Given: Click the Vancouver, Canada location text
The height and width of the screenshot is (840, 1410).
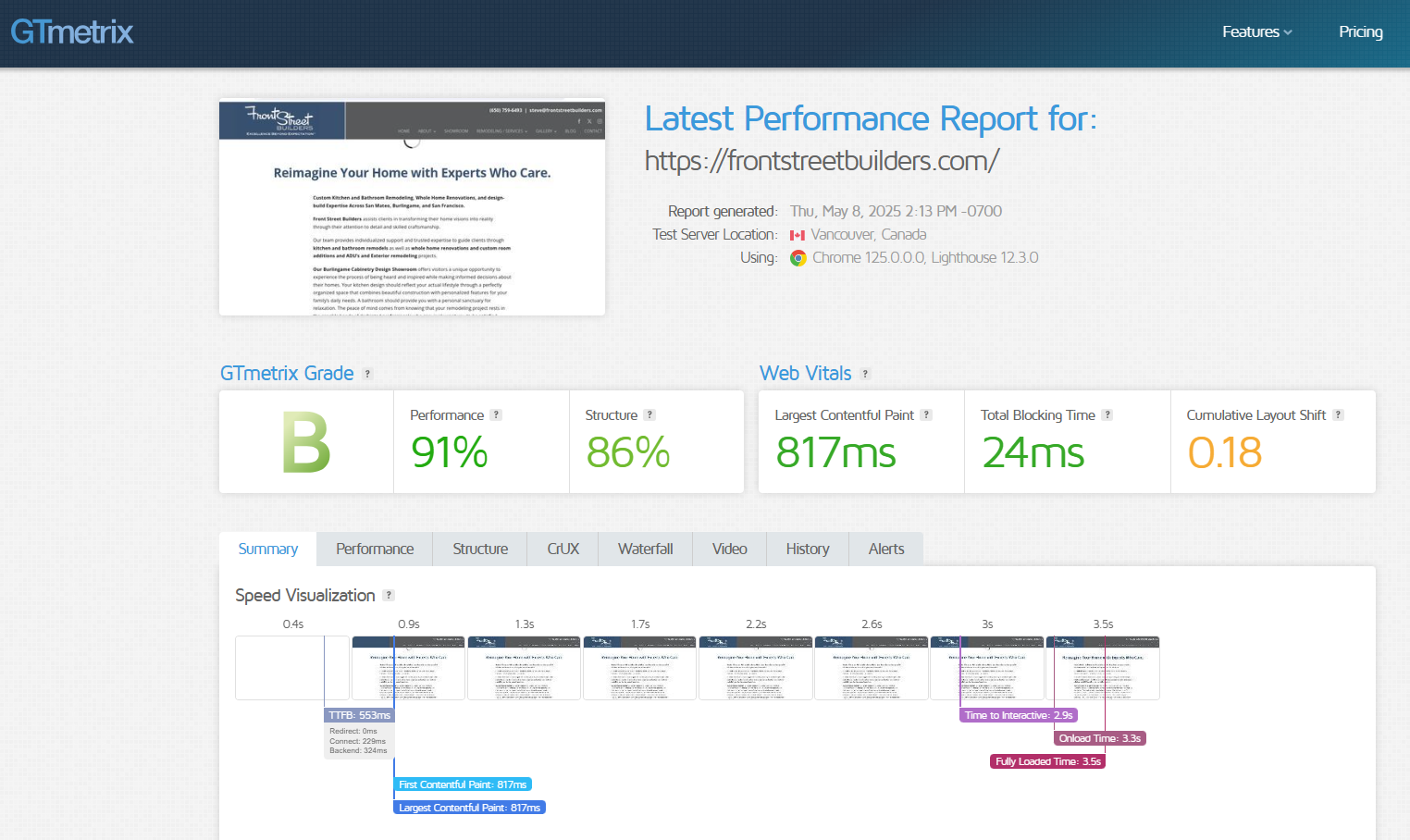Looking at the screenshot, I should pos(869,235).
